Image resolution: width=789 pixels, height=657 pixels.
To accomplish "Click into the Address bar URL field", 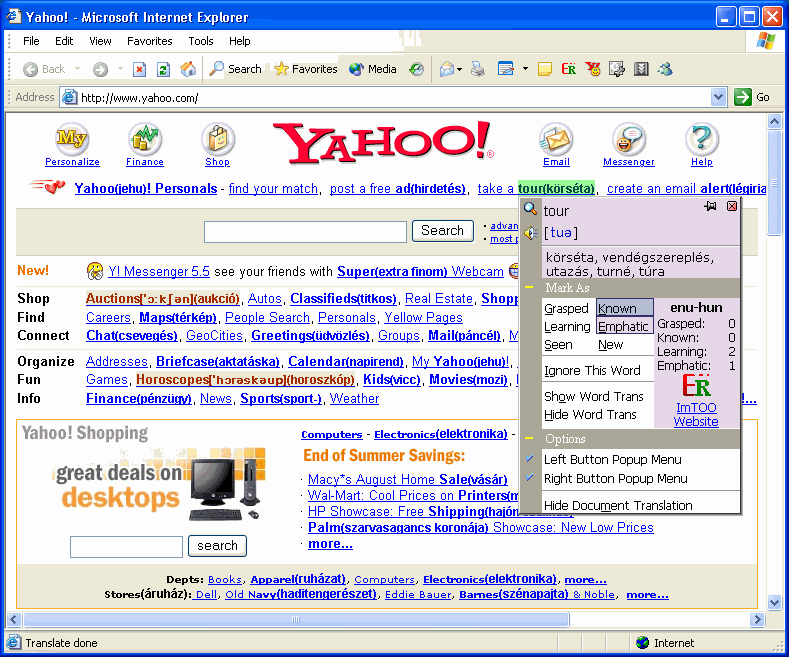I will pyautogui.click(x=386, y=97).
